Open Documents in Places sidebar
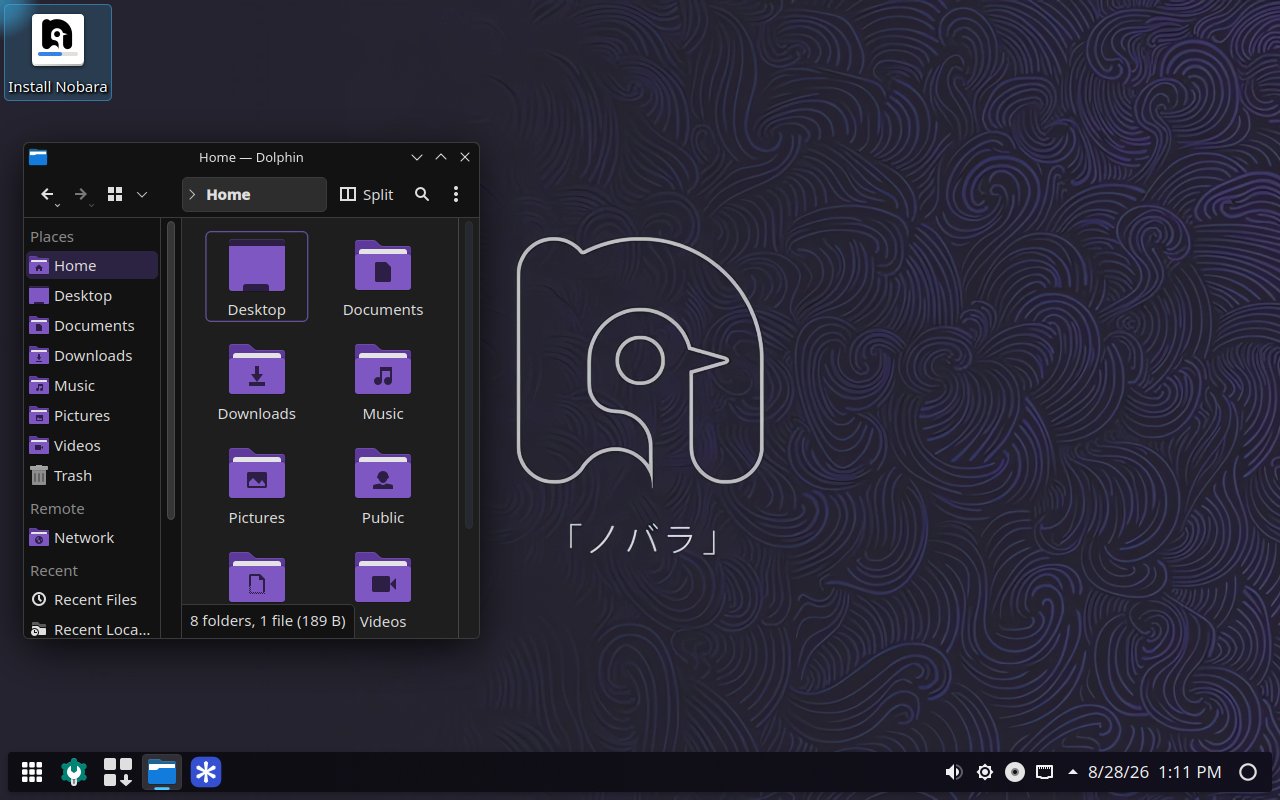Viewport: 1280px width, 800px height. [x=92, y=325]
